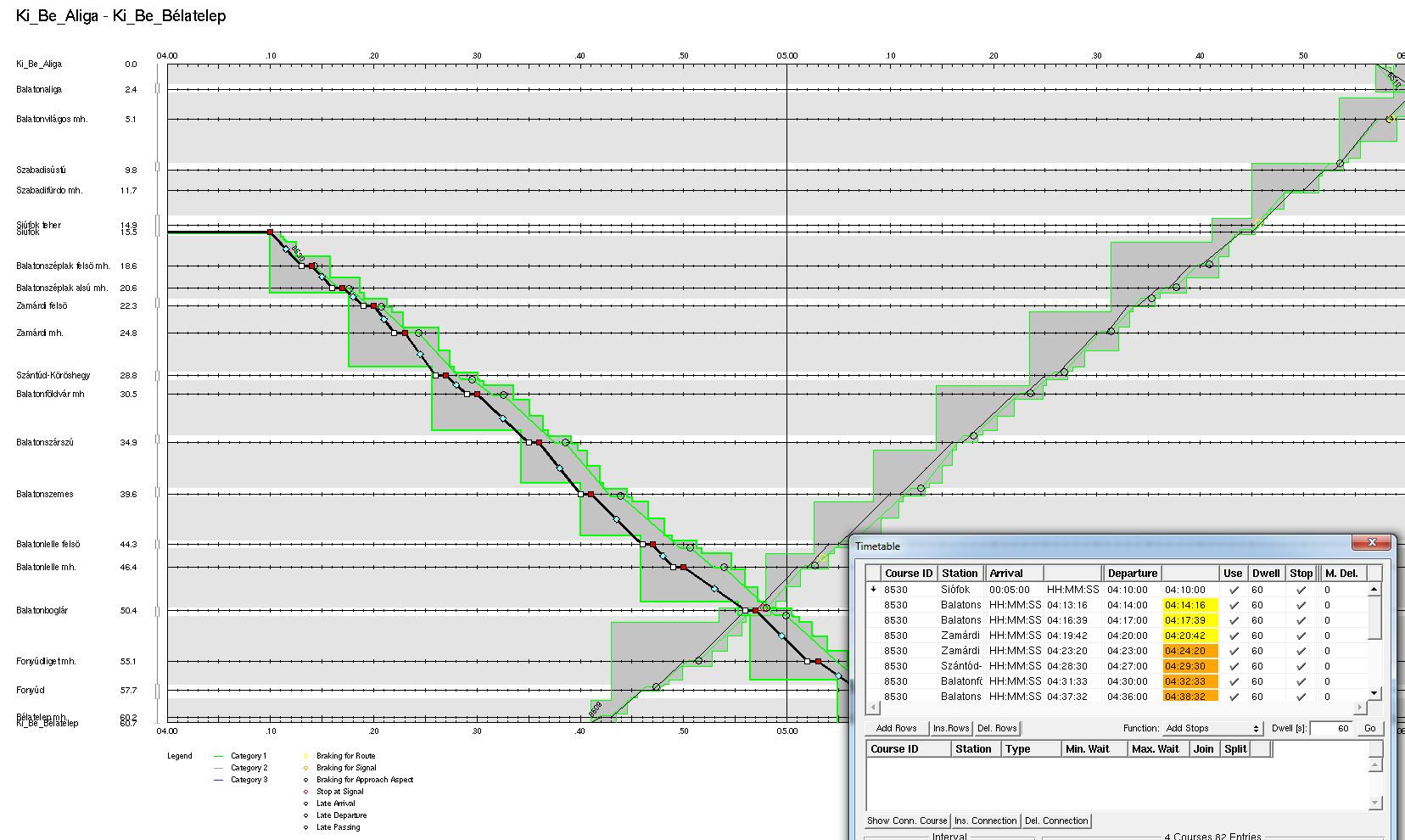
Task: Click Balatonszárszó station label
Action: coord(44,442)
